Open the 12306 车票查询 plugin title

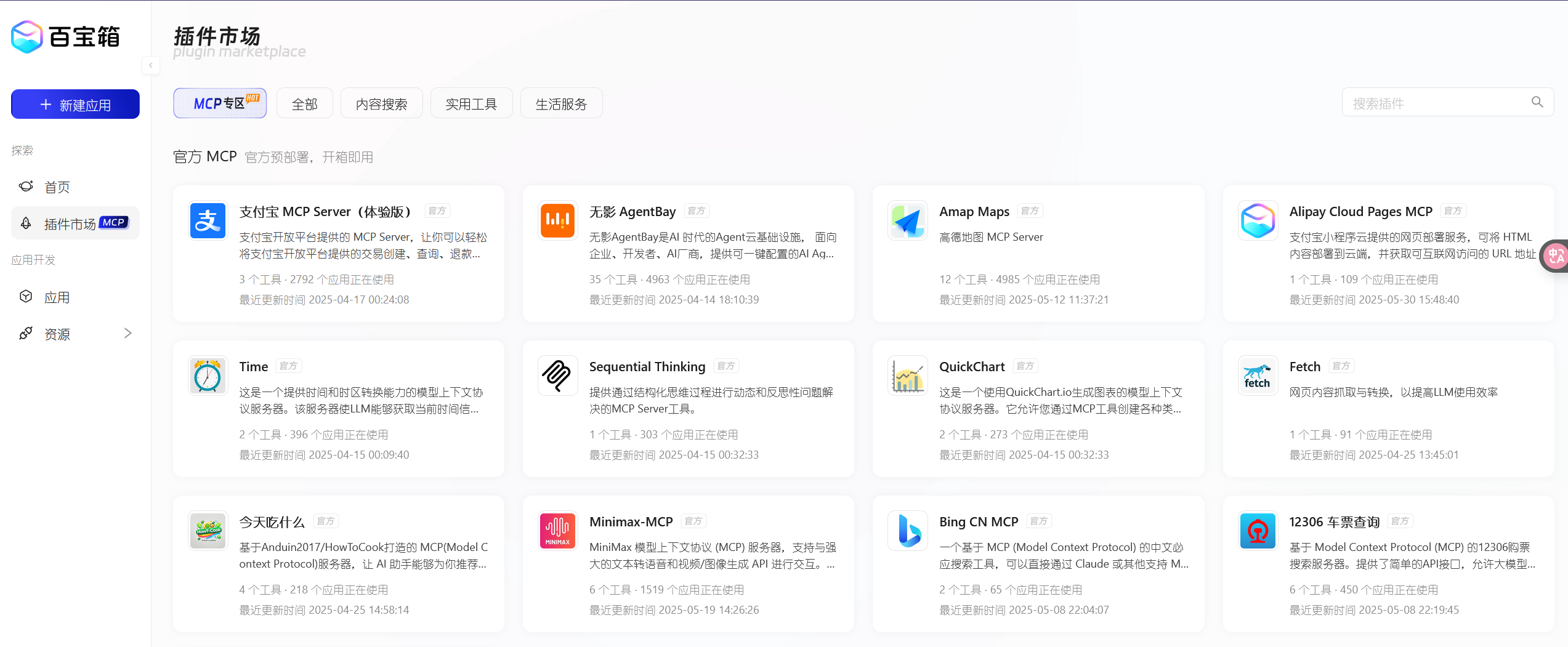tap(1335, 522)
